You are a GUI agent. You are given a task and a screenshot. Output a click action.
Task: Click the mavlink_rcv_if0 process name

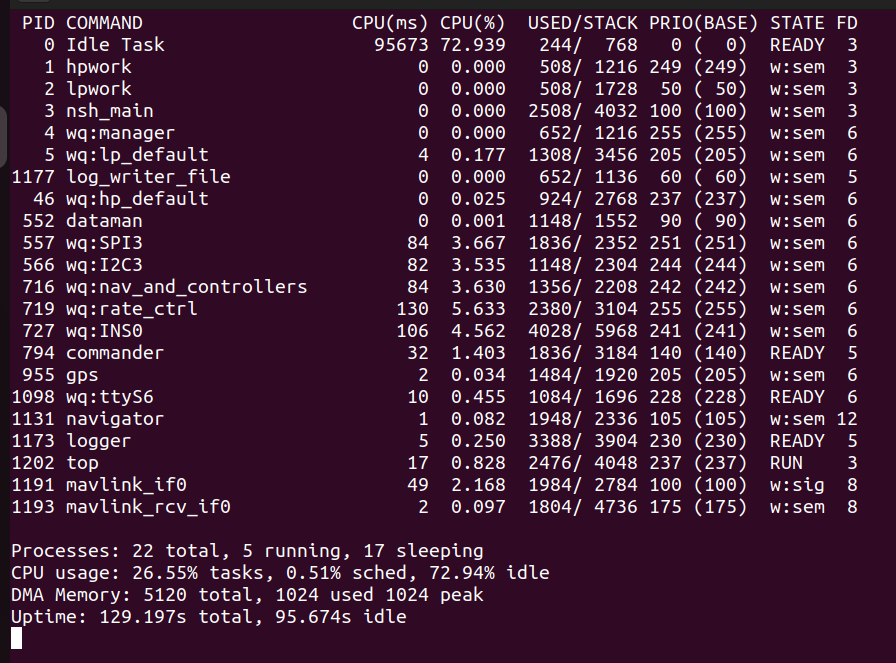pos(148,506)
